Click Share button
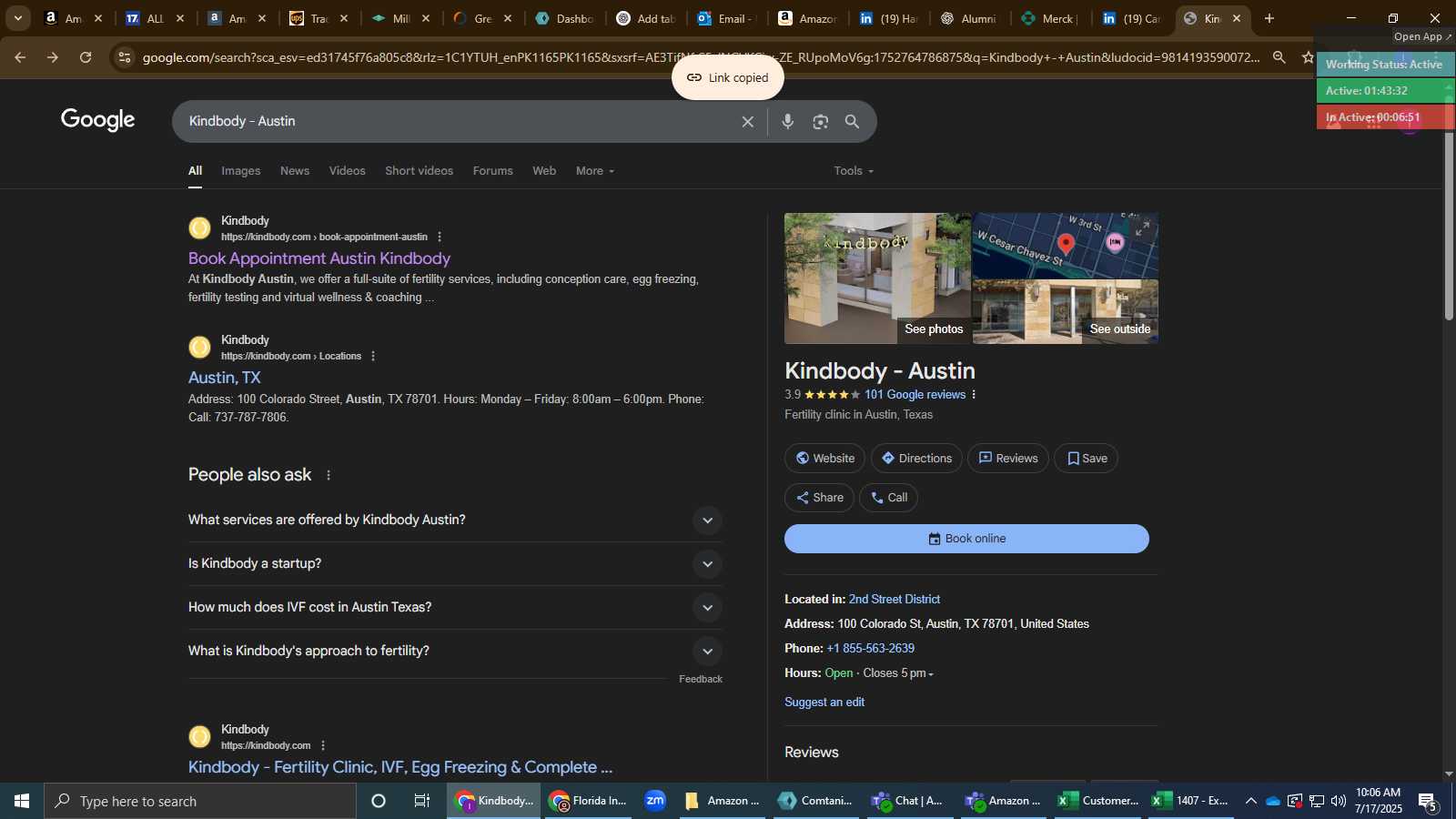The height and width of the screenshot is (819, 1456). pos(819,498)
